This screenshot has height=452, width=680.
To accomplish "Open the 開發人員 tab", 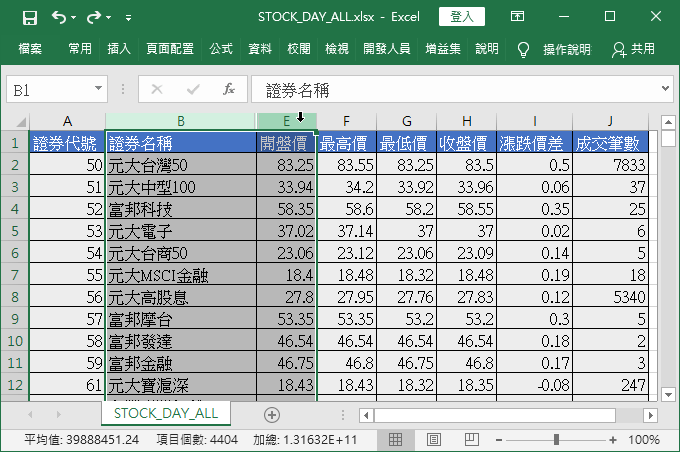I will tap(387, 49).
